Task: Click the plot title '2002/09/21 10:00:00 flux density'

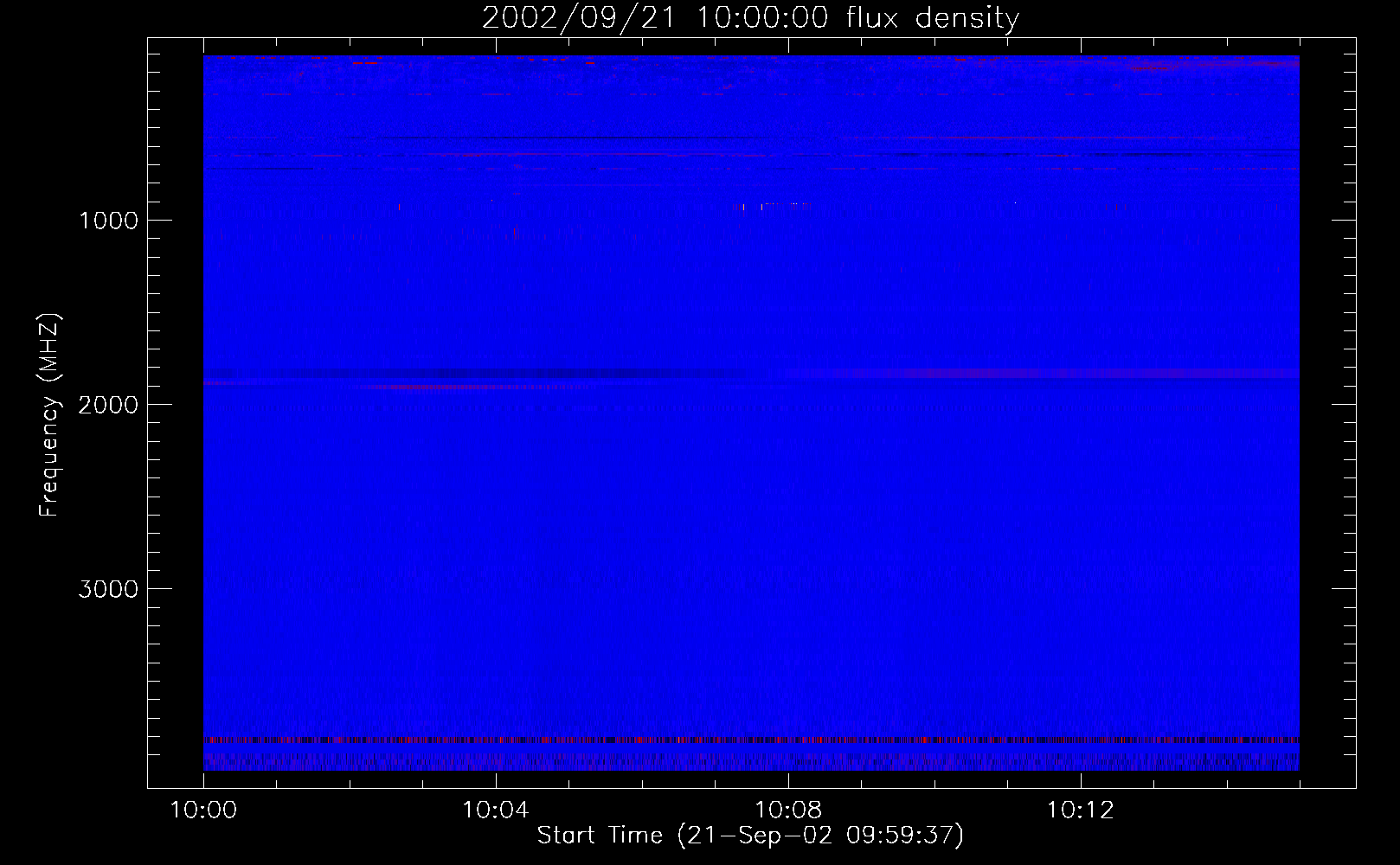Action: (x=750, y=17)
